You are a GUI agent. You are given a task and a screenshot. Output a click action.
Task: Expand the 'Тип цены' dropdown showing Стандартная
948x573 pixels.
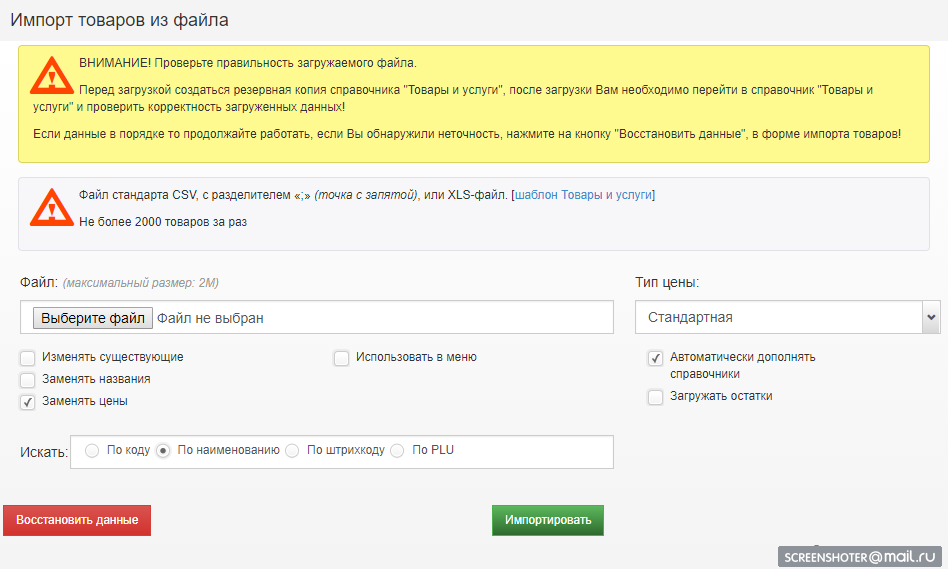787,317
